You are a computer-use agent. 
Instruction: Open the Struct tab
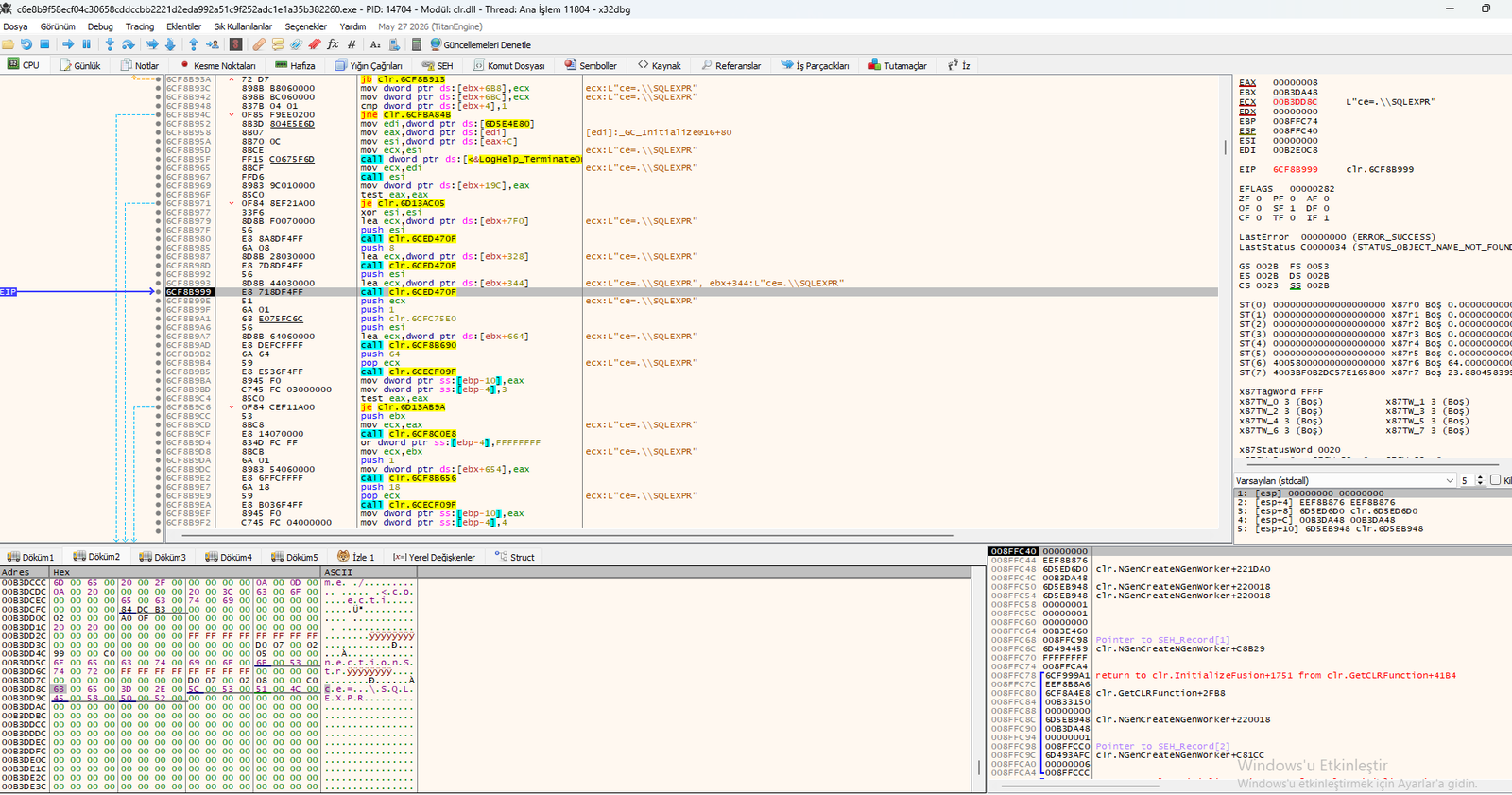[x=514, y=557]
